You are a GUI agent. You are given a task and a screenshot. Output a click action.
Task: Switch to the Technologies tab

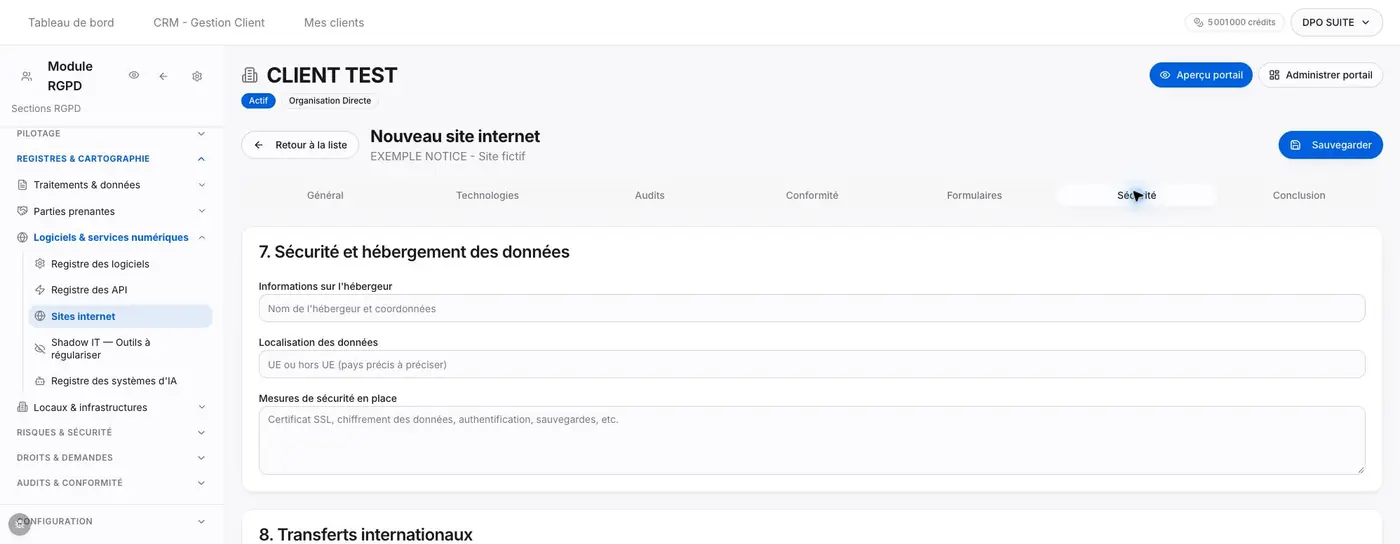click(x=487, y=195)
